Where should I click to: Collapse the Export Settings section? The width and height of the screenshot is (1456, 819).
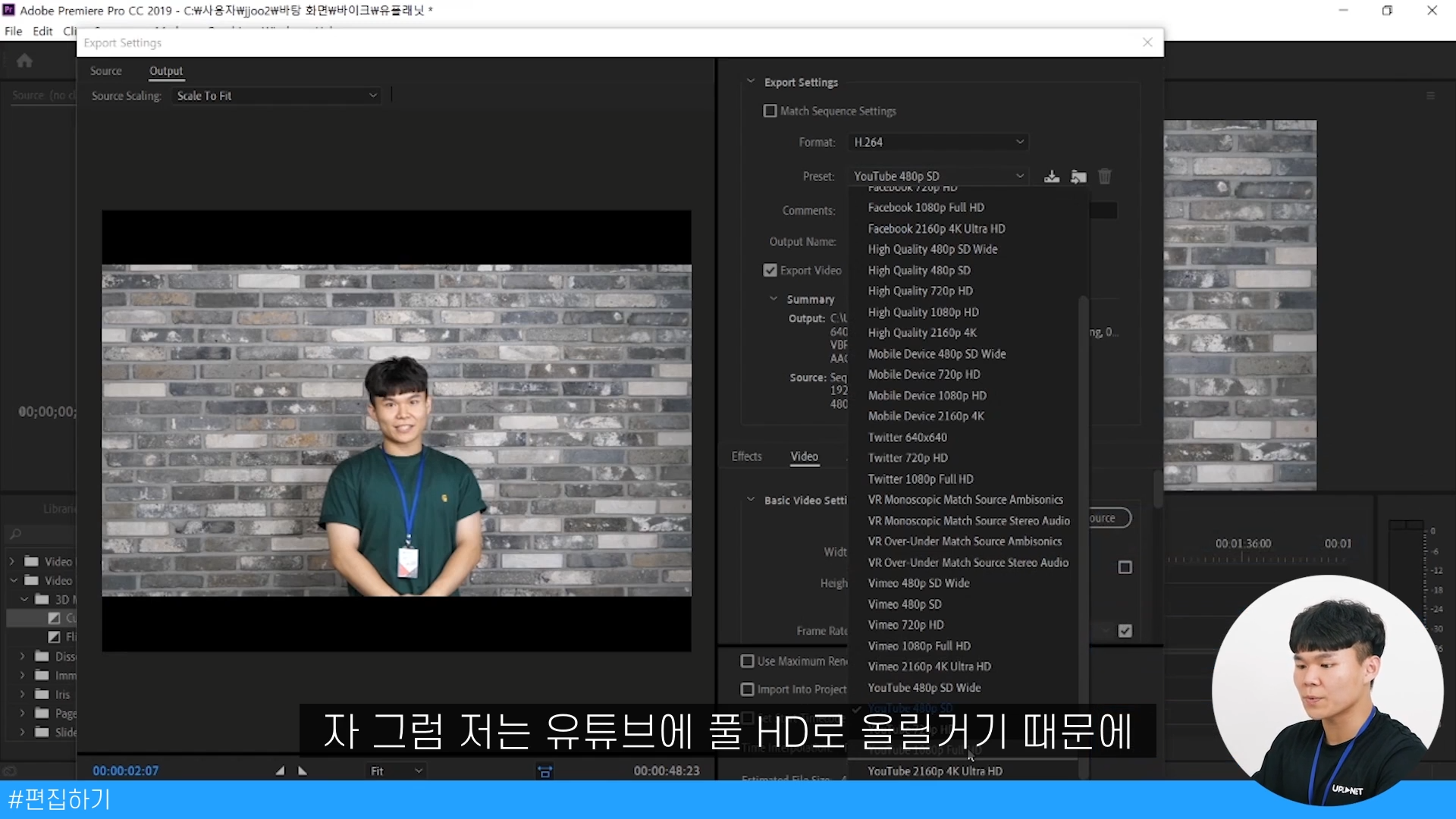click(x=751, y=82)
